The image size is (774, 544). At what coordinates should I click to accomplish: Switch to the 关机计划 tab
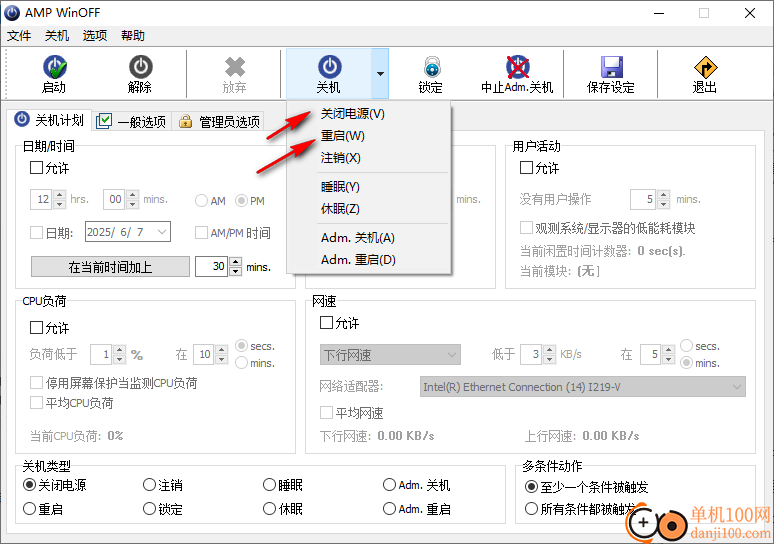(50, 120)
